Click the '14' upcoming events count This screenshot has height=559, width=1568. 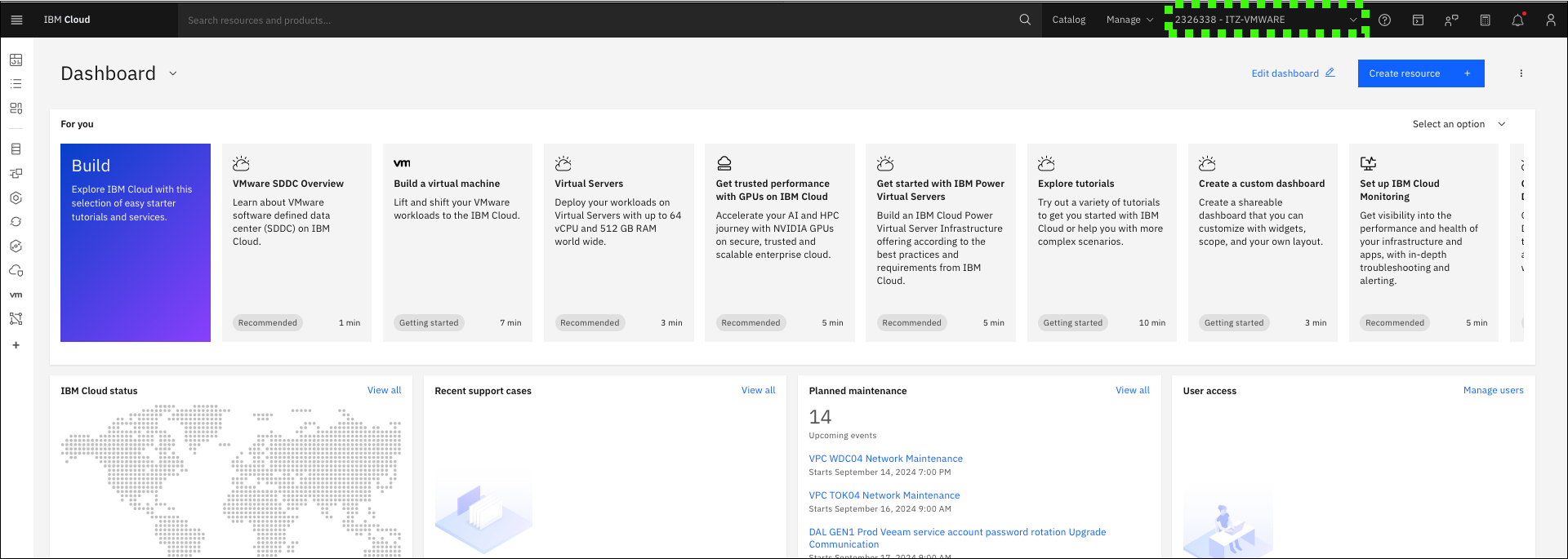pyautogui.click(x=820, y=417)
